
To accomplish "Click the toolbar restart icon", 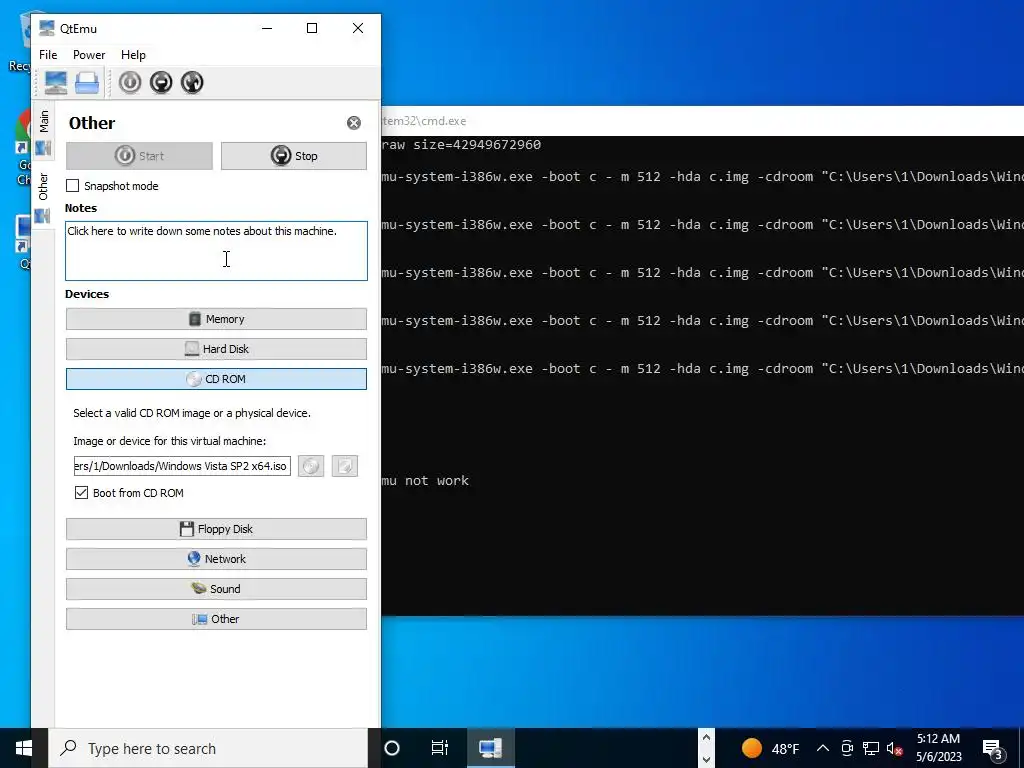I will pos(192,82).
